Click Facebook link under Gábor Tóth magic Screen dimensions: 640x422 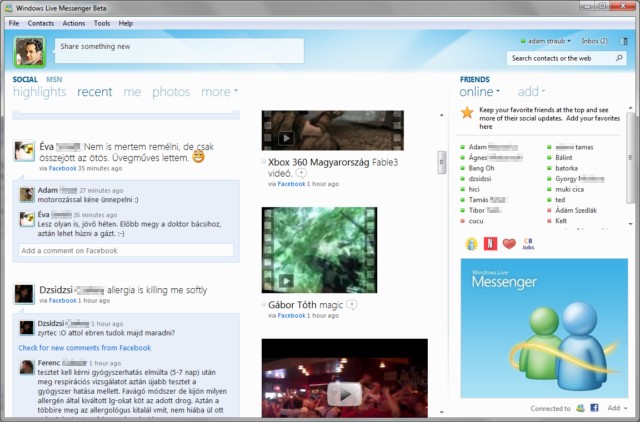point(291,315)
